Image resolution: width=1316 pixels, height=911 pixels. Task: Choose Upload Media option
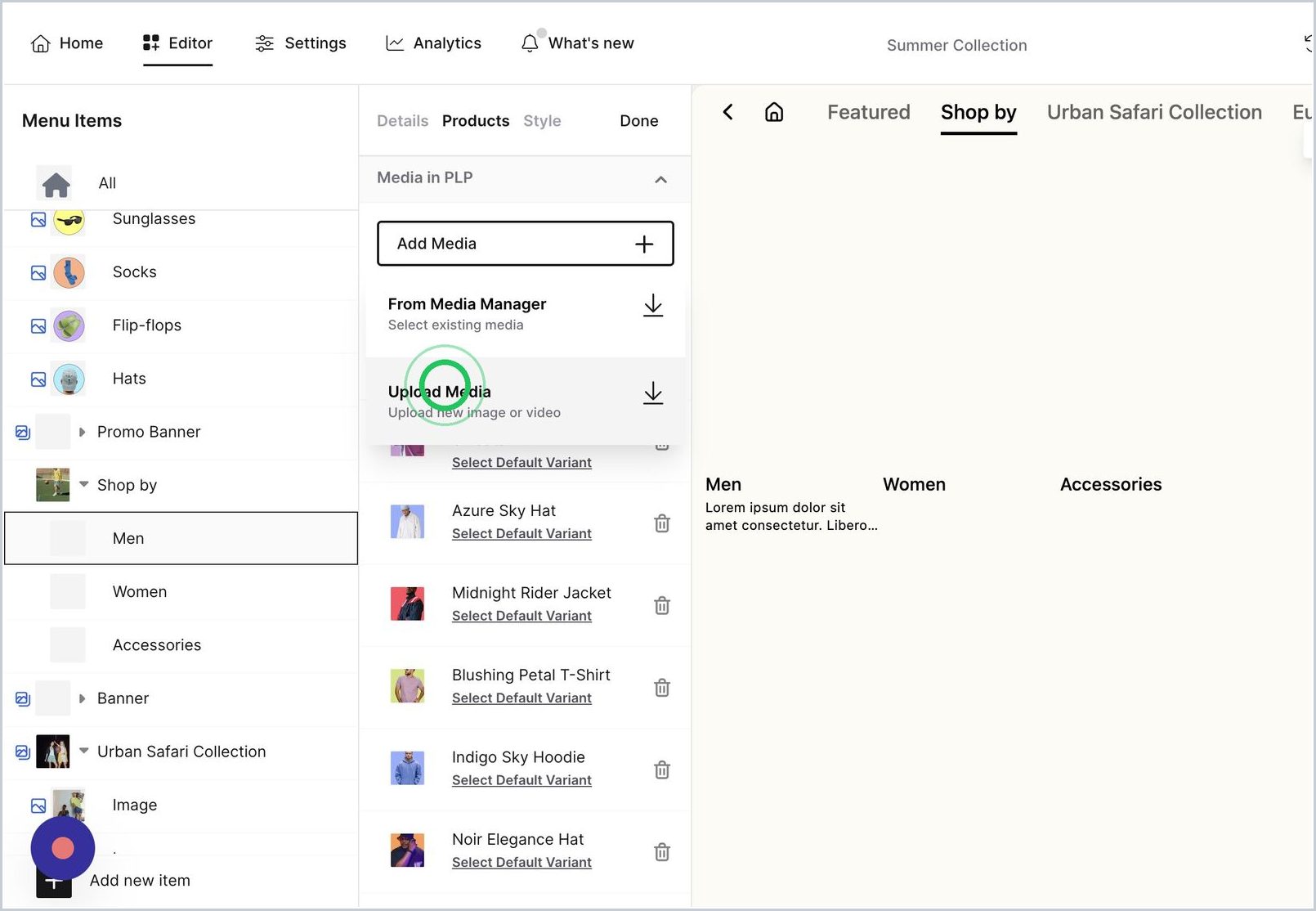click(x=526, y=401)
